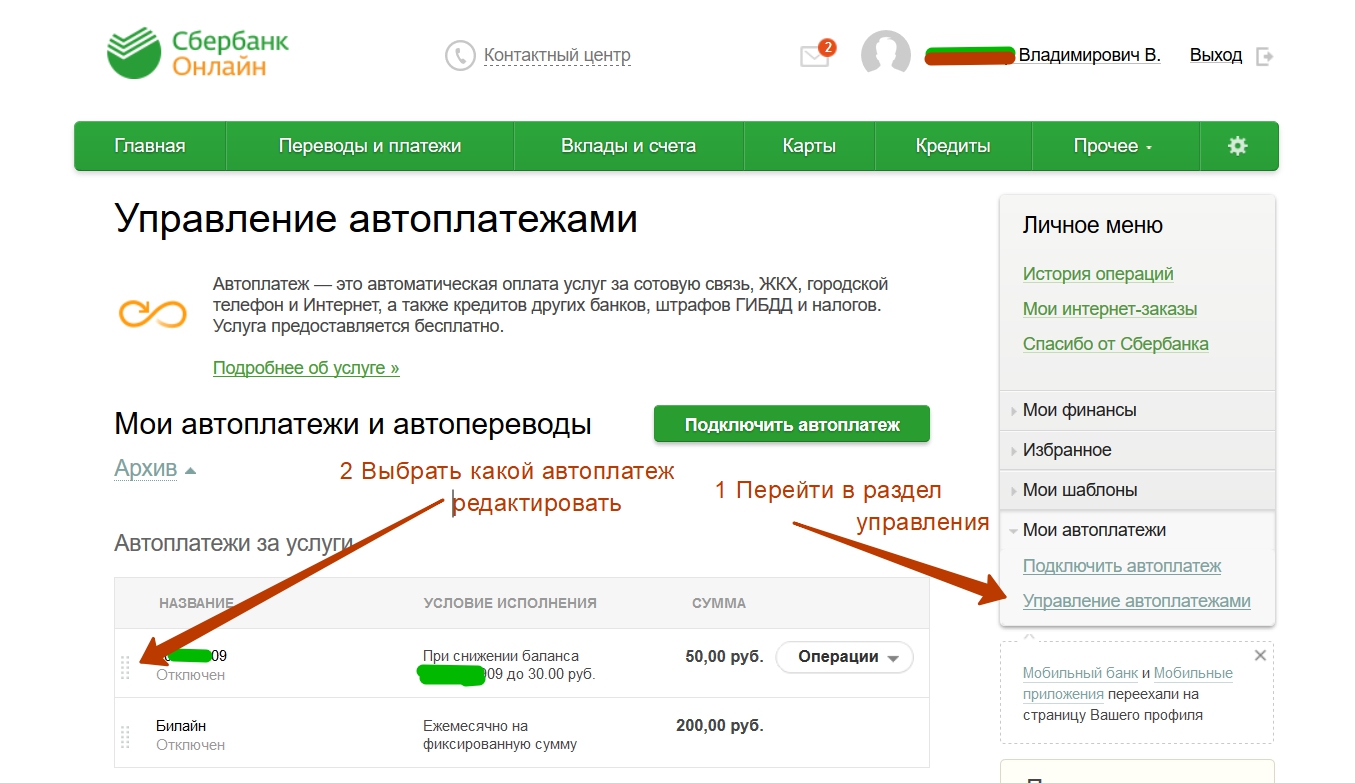Expand the Прочее menu
Viewport: 1355px width, 783px height.
[1113, 146]
